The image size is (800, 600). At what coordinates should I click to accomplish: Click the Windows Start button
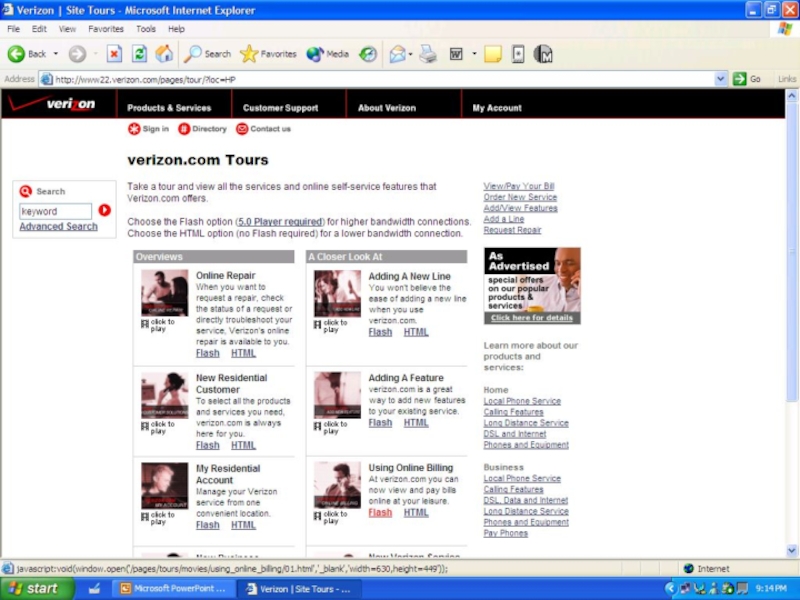[x=37, y=589]
